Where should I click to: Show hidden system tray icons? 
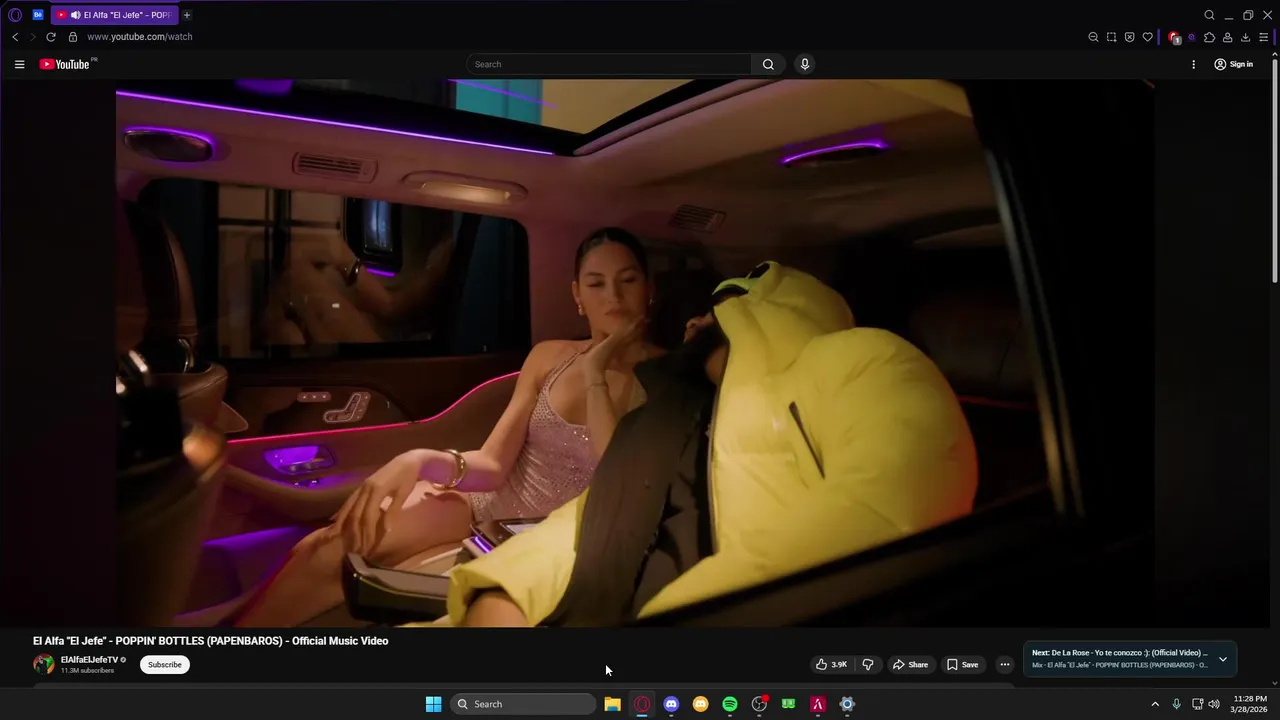click(x=1155, y=704)
